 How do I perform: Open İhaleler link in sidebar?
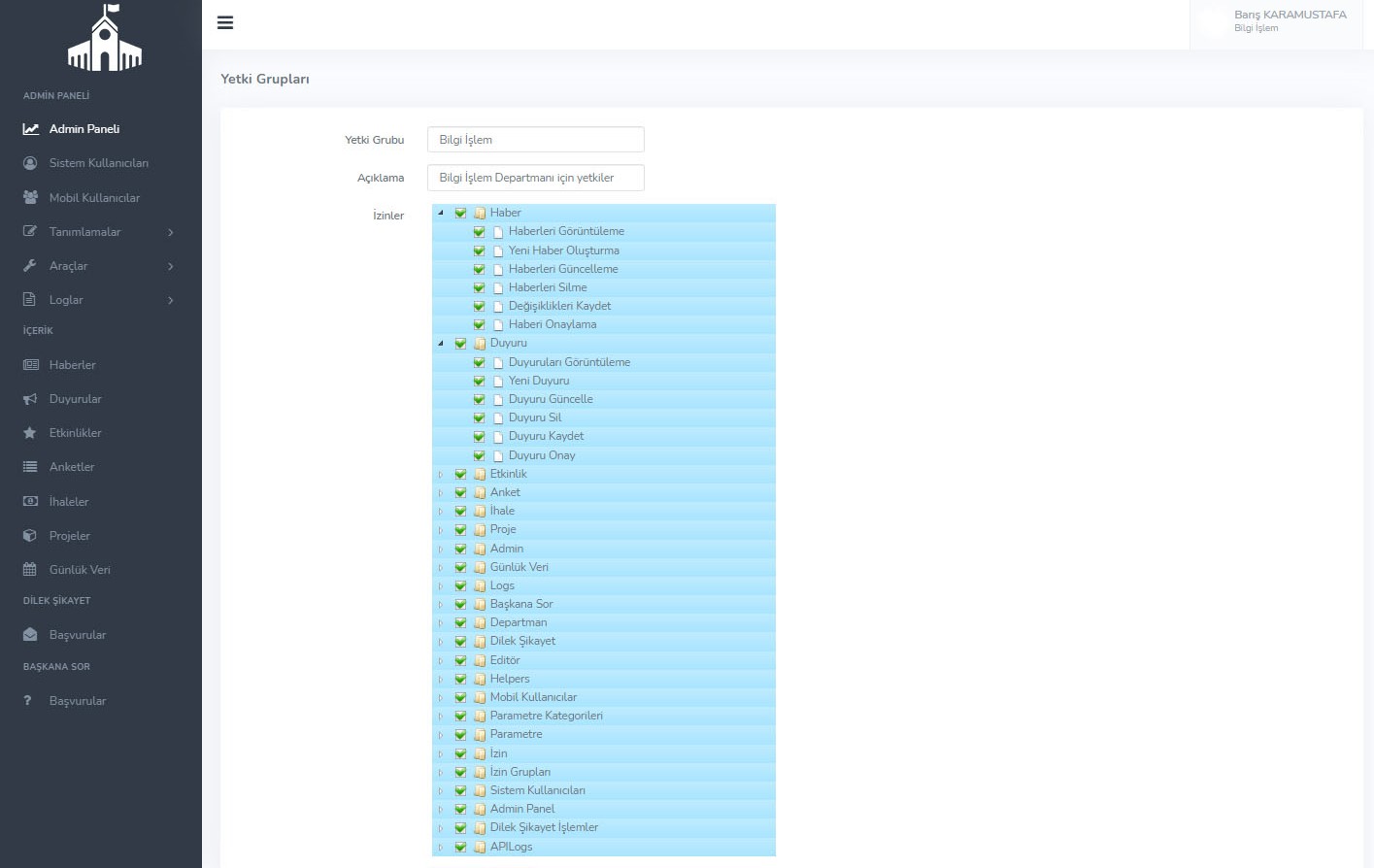tap(69, 501)
